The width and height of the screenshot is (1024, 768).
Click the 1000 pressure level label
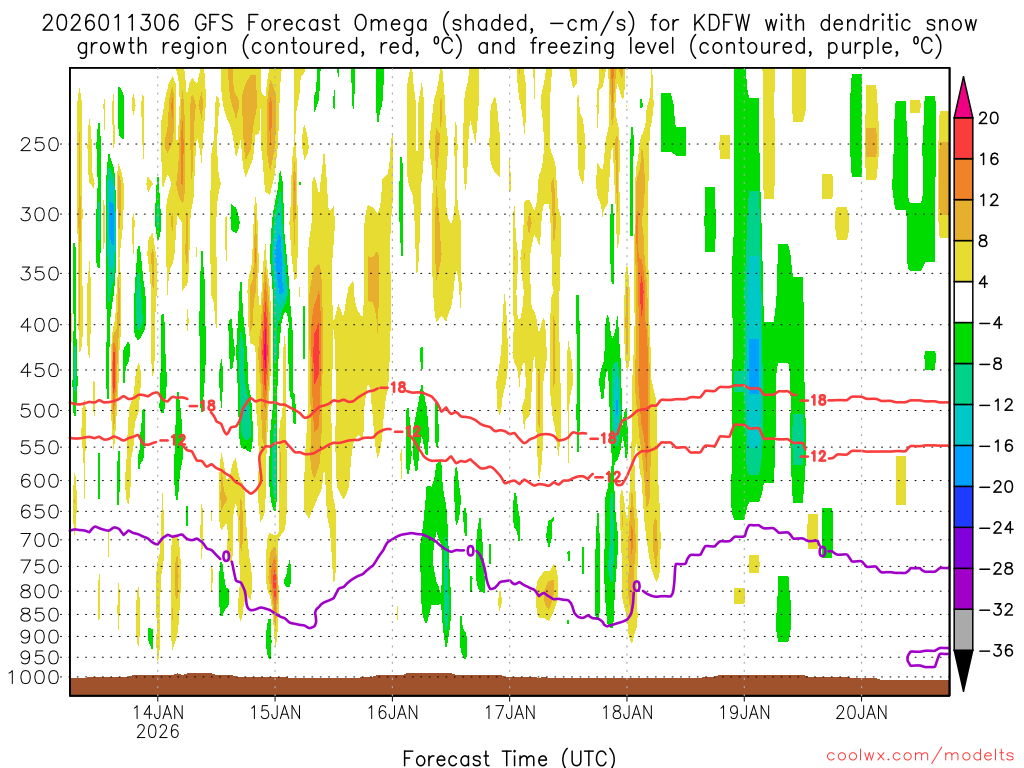coord(34,678)
